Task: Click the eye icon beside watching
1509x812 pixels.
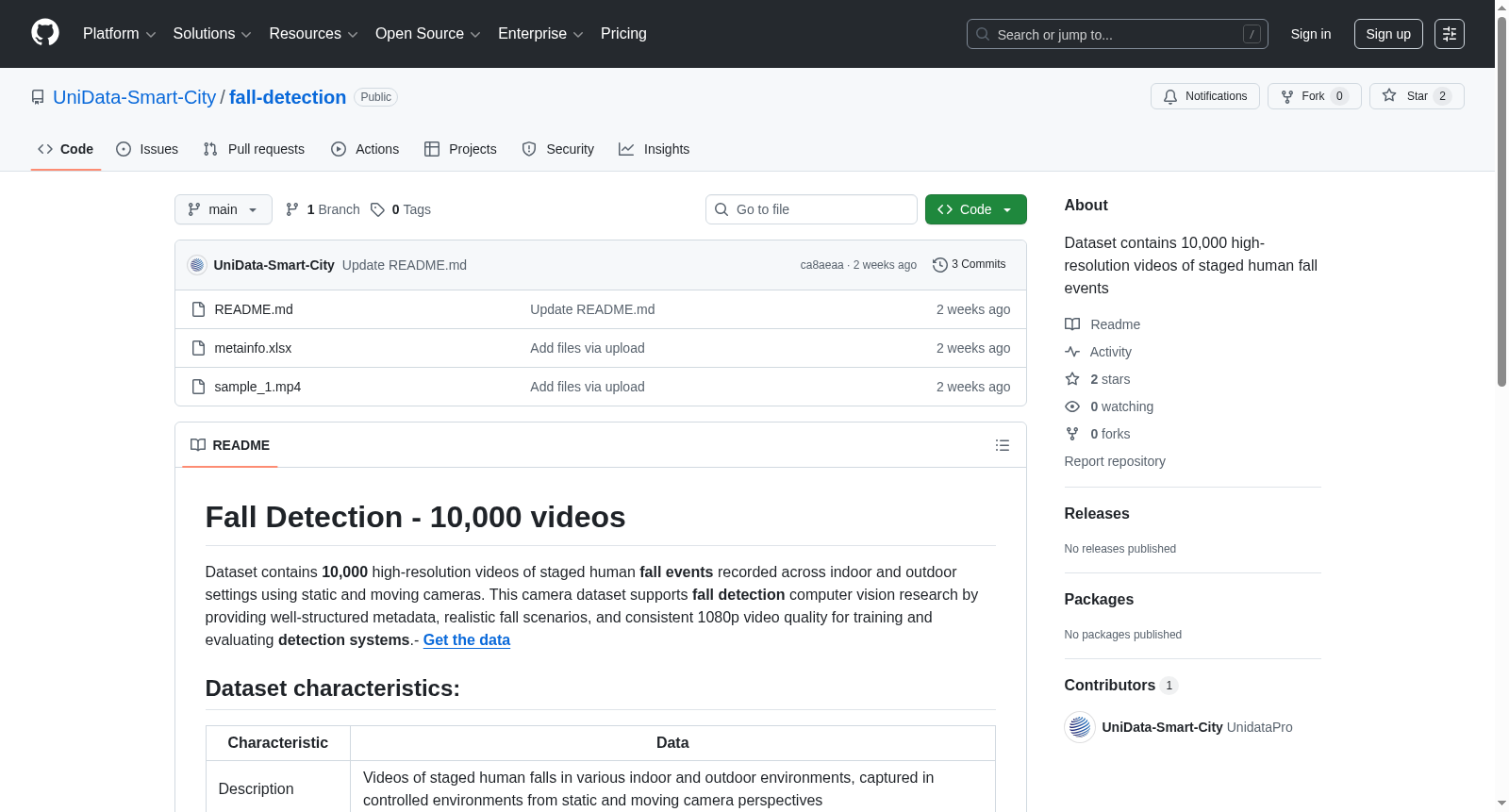Action: [x=1072, y=406]
